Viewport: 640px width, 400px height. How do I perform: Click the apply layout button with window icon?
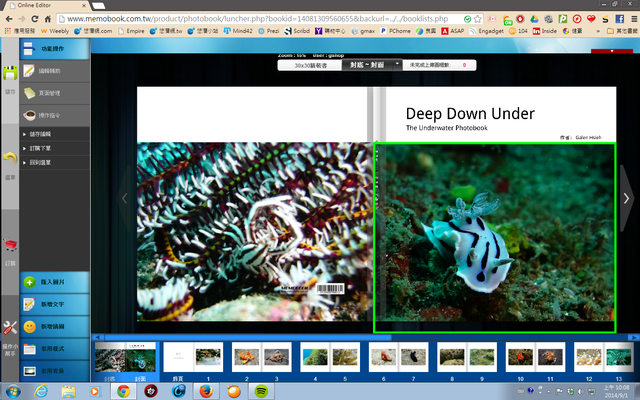click(55, 349)
